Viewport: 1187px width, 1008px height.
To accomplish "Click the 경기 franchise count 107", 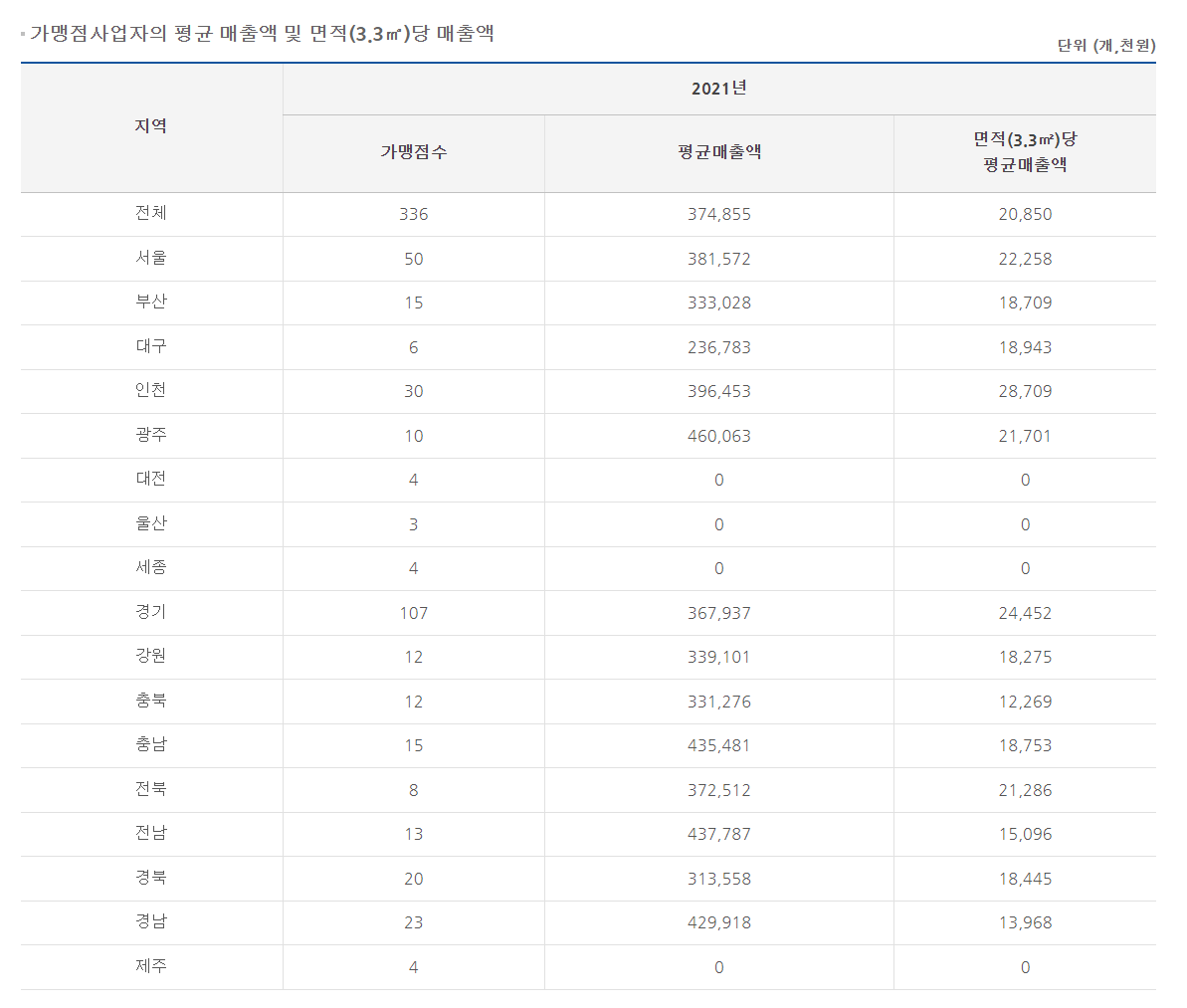I will [413, 613].
